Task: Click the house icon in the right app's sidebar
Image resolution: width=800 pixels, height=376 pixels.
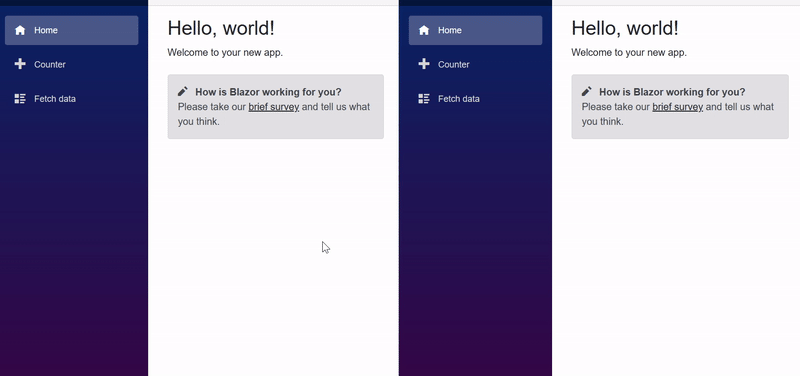Action: point(424,30)
